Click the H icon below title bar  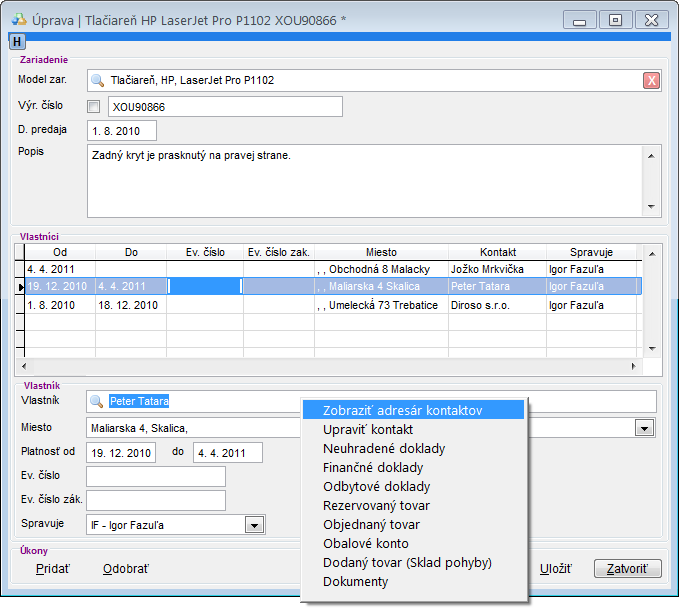coord(17,41)
